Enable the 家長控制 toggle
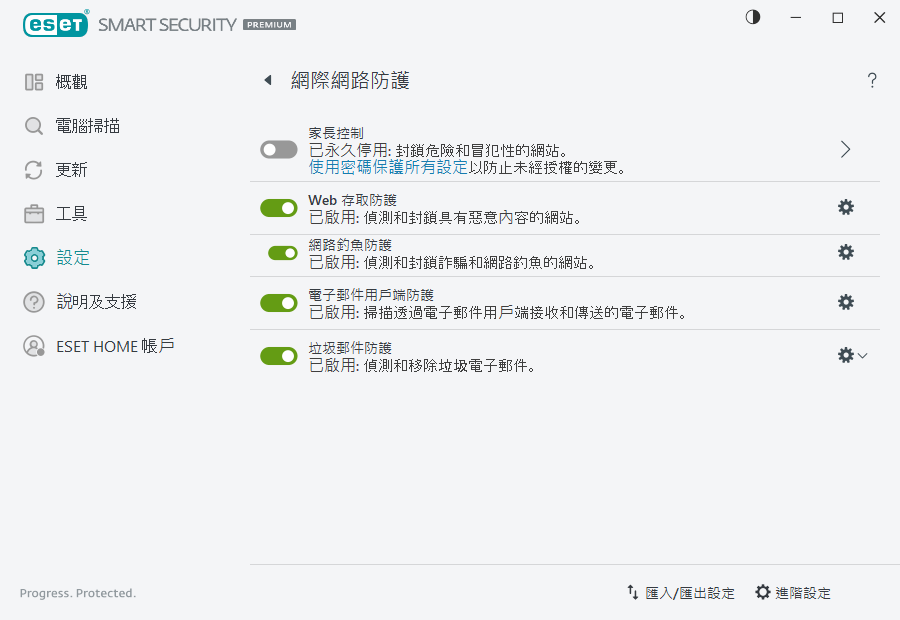Viewport: 900px width, 620px height. (x=278, y=149)
